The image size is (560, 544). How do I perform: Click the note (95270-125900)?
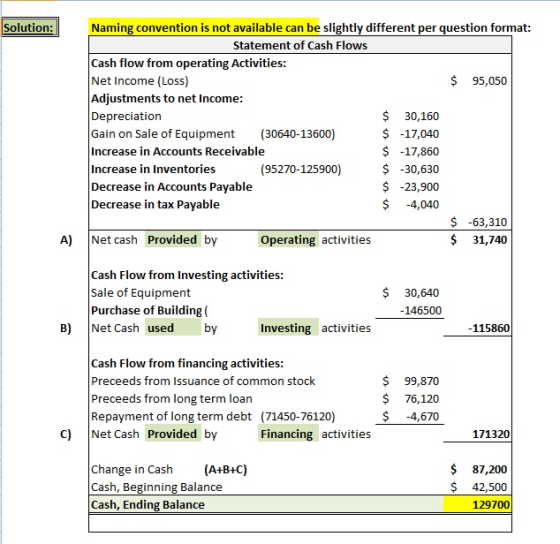pos(301,169)
